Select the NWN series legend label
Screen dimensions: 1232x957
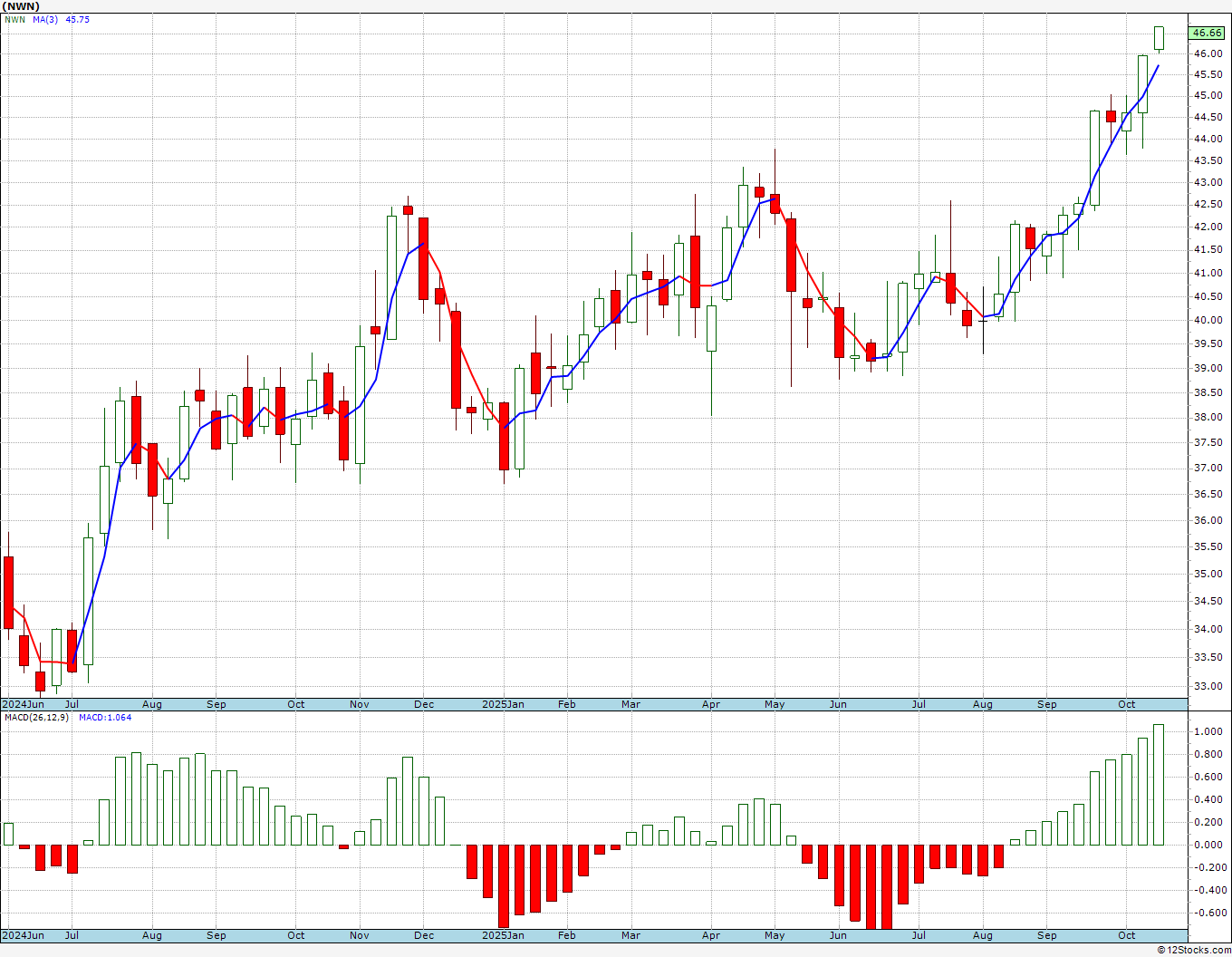pyautogui.click(x=14, y=19)
